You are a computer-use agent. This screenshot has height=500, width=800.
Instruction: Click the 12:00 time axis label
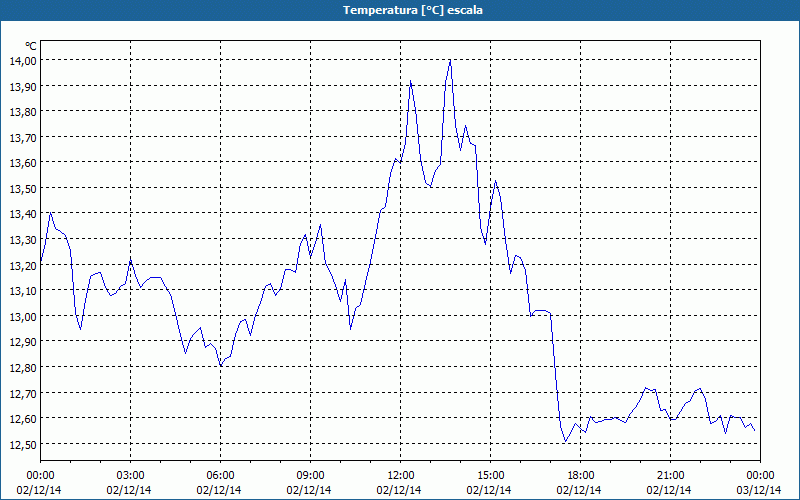point(401,476)
